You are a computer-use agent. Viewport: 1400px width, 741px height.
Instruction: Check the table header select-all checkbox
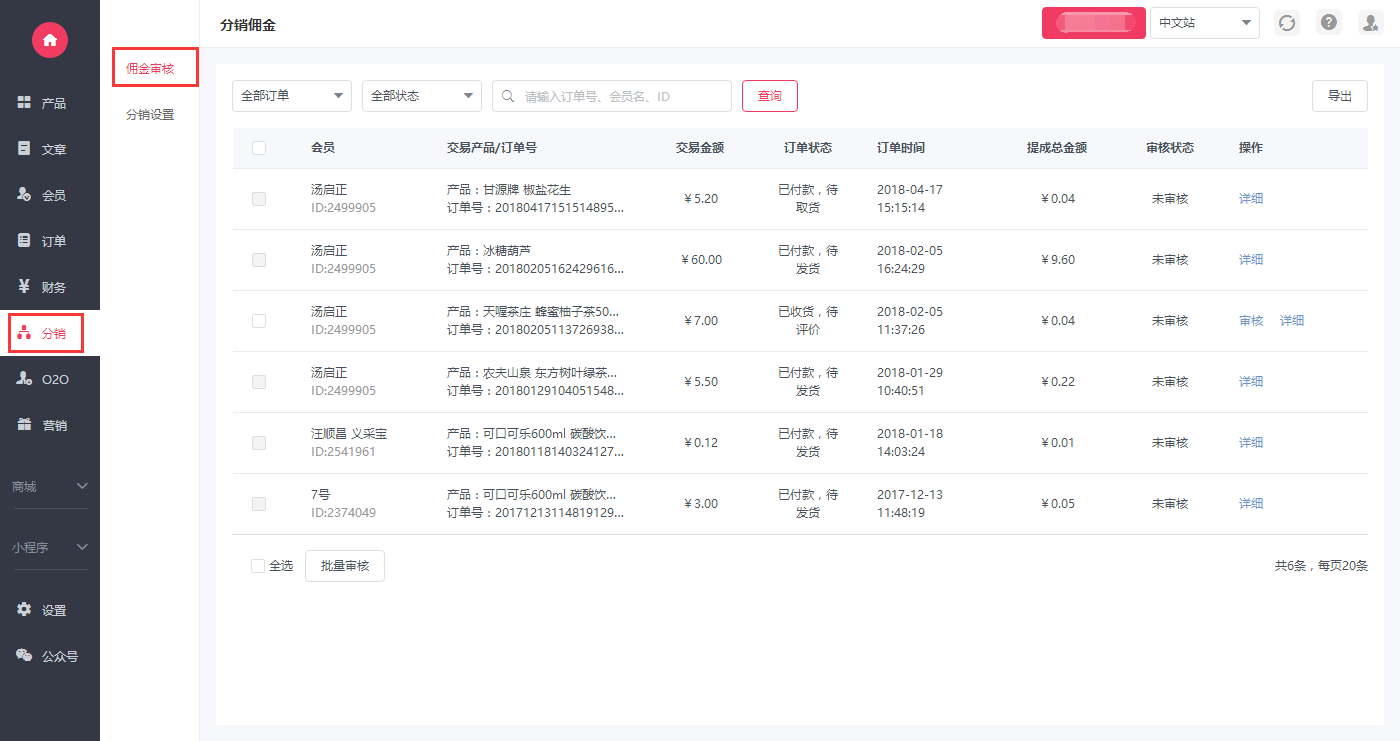tap(259, 148)
